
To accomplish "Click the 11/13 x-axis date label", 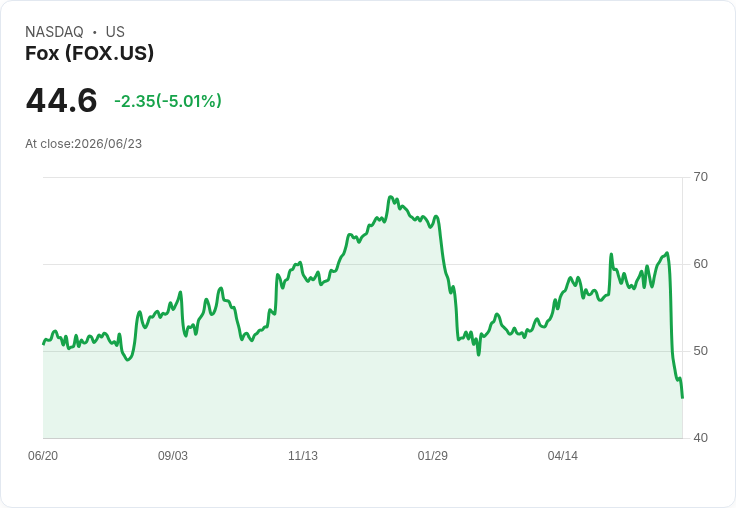I will pos(303,456).
